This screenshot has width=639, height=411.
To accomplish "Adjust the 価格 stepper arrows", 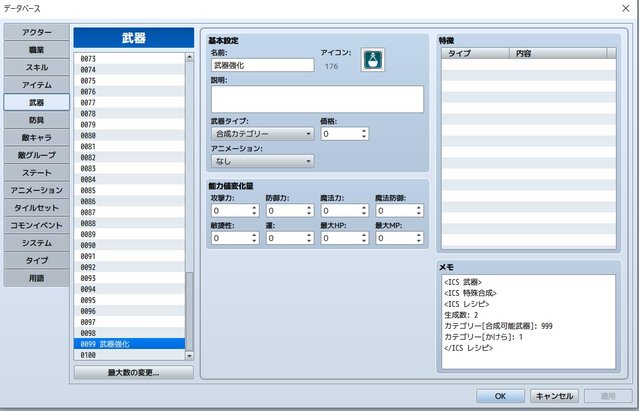I will click(364, 134).
